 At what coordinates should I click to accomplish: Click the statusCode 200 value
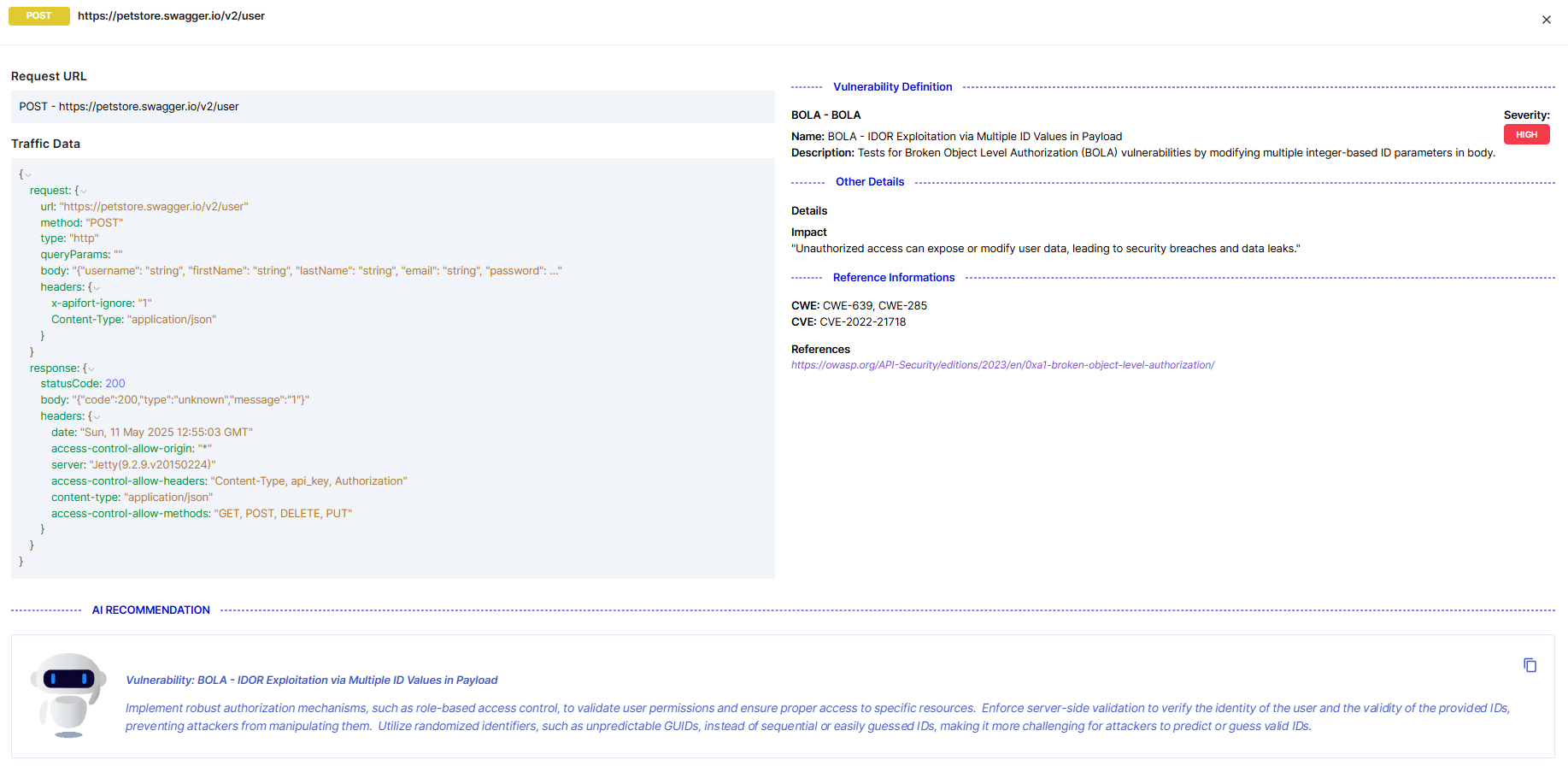pyautogui.click(x=115, y=384)
